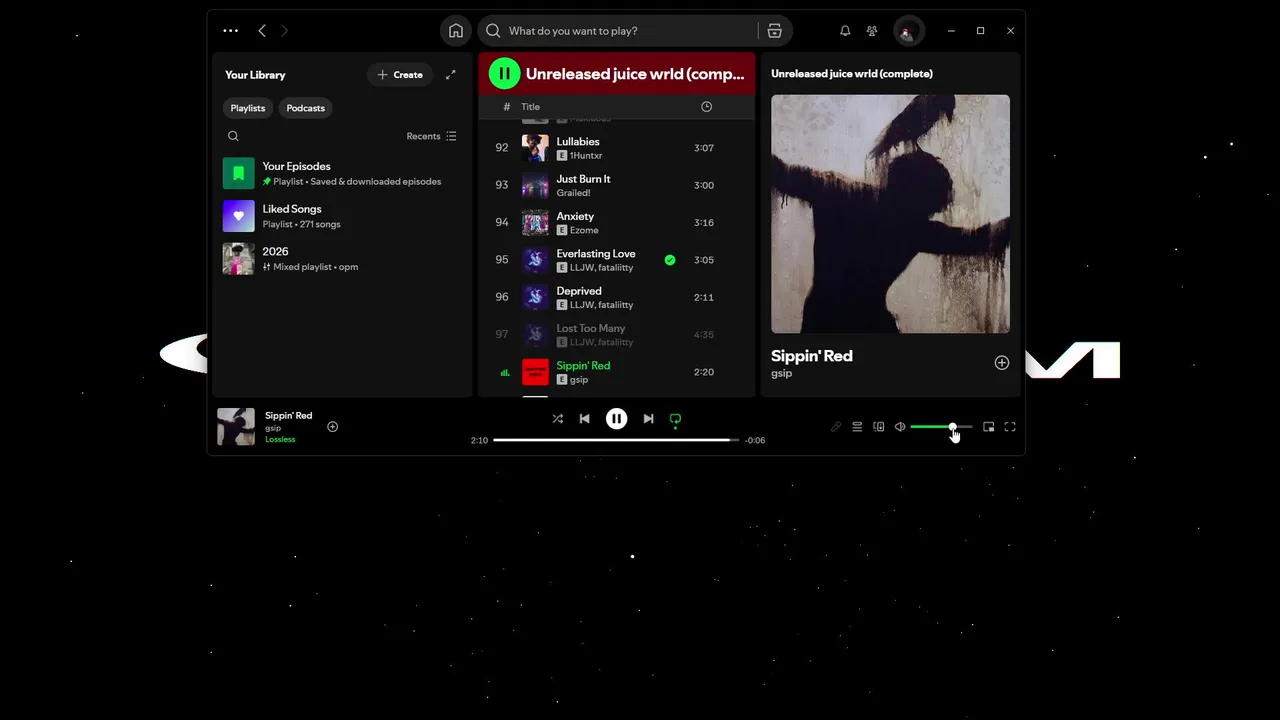Open the 2026 mixed playlist

tap(341, 259)
